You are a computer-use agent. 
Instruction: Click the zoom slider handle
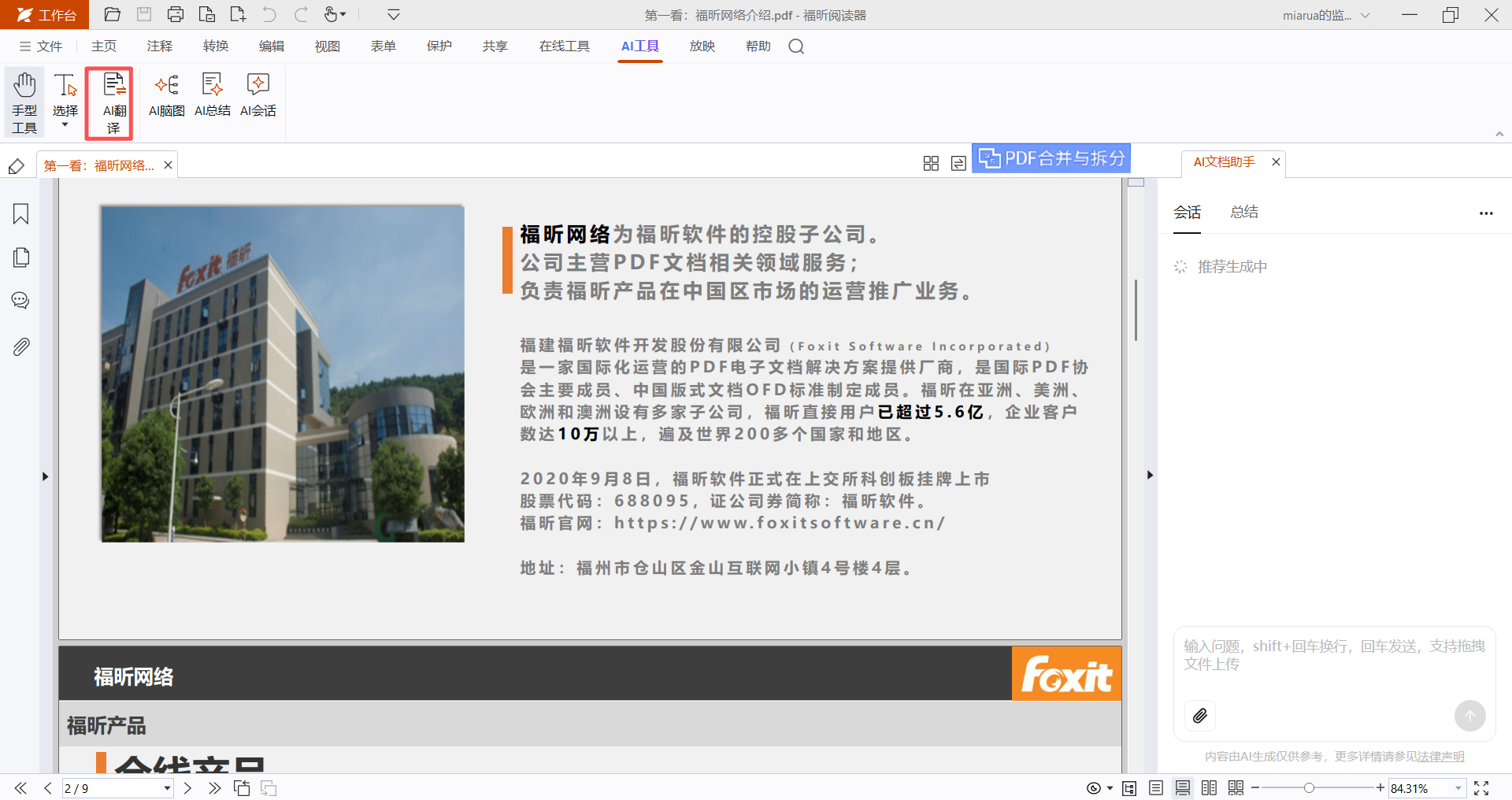click(1309, 788)
